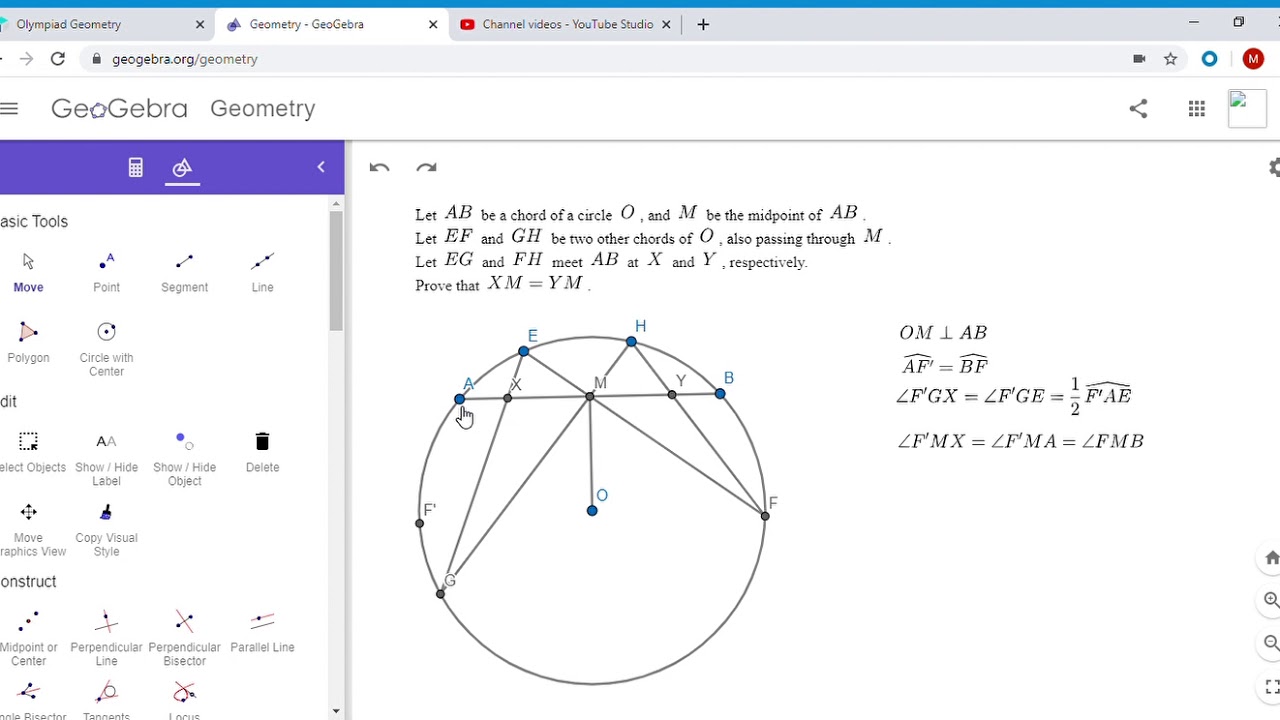
Task: Zoom out of the graphics view
Action: coord(1272,643)
